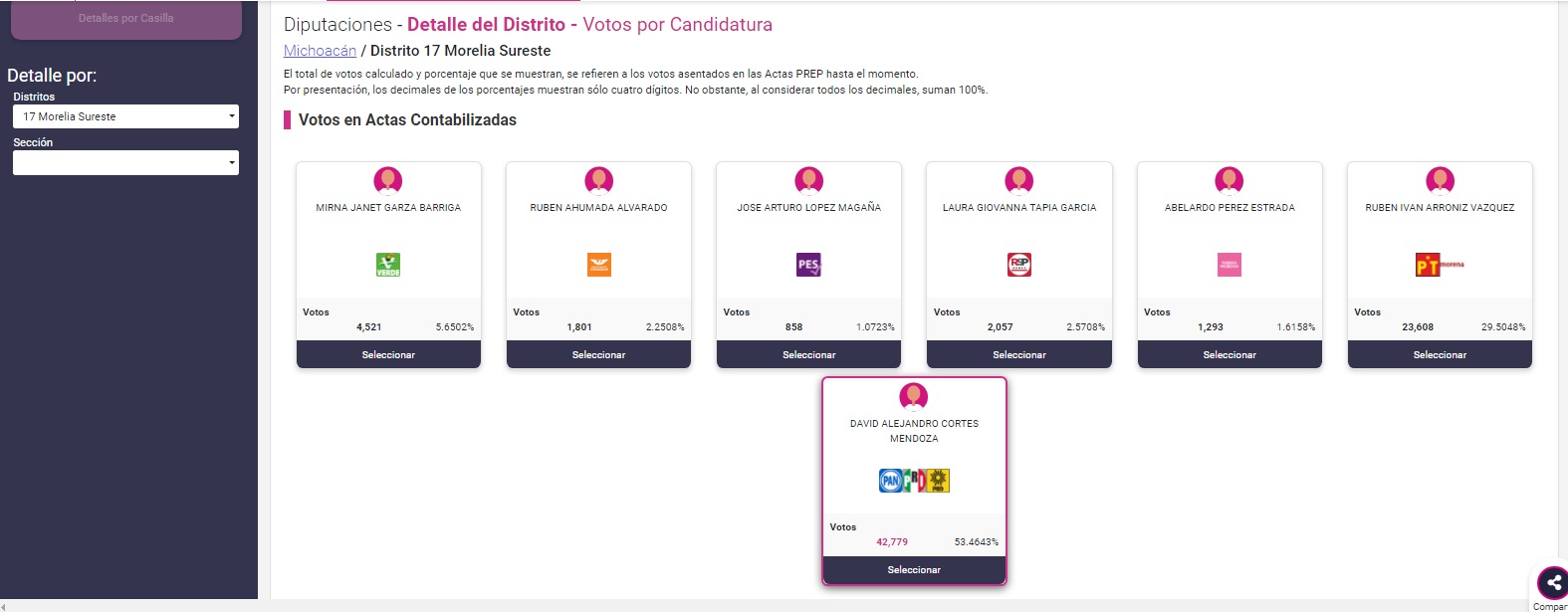Open the share icon at bottom right
This screenshot has width=1568, height=612.
click(1553, 583)
